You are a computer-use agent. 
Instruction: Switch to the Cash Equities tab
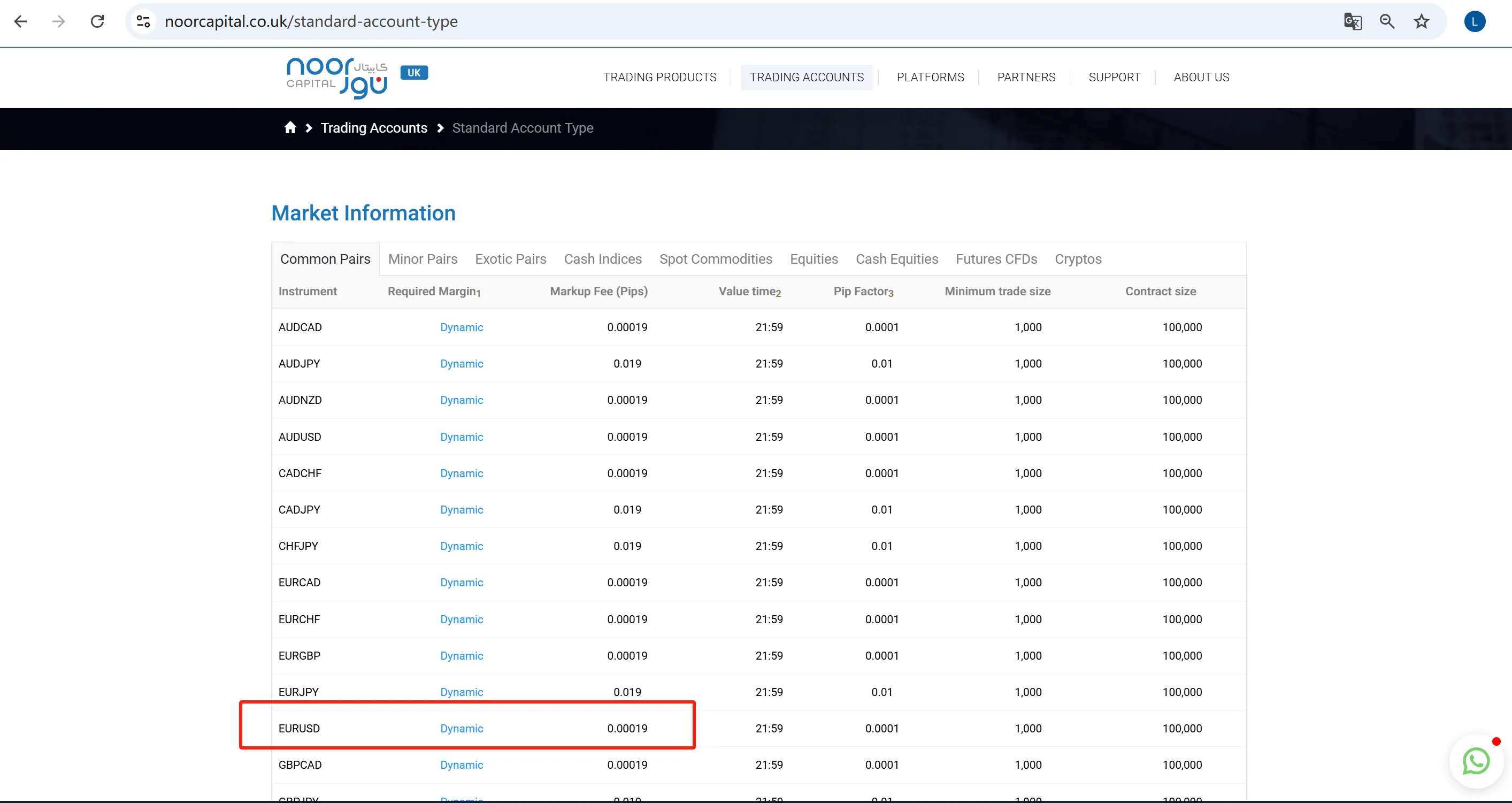tap(896, 259)
